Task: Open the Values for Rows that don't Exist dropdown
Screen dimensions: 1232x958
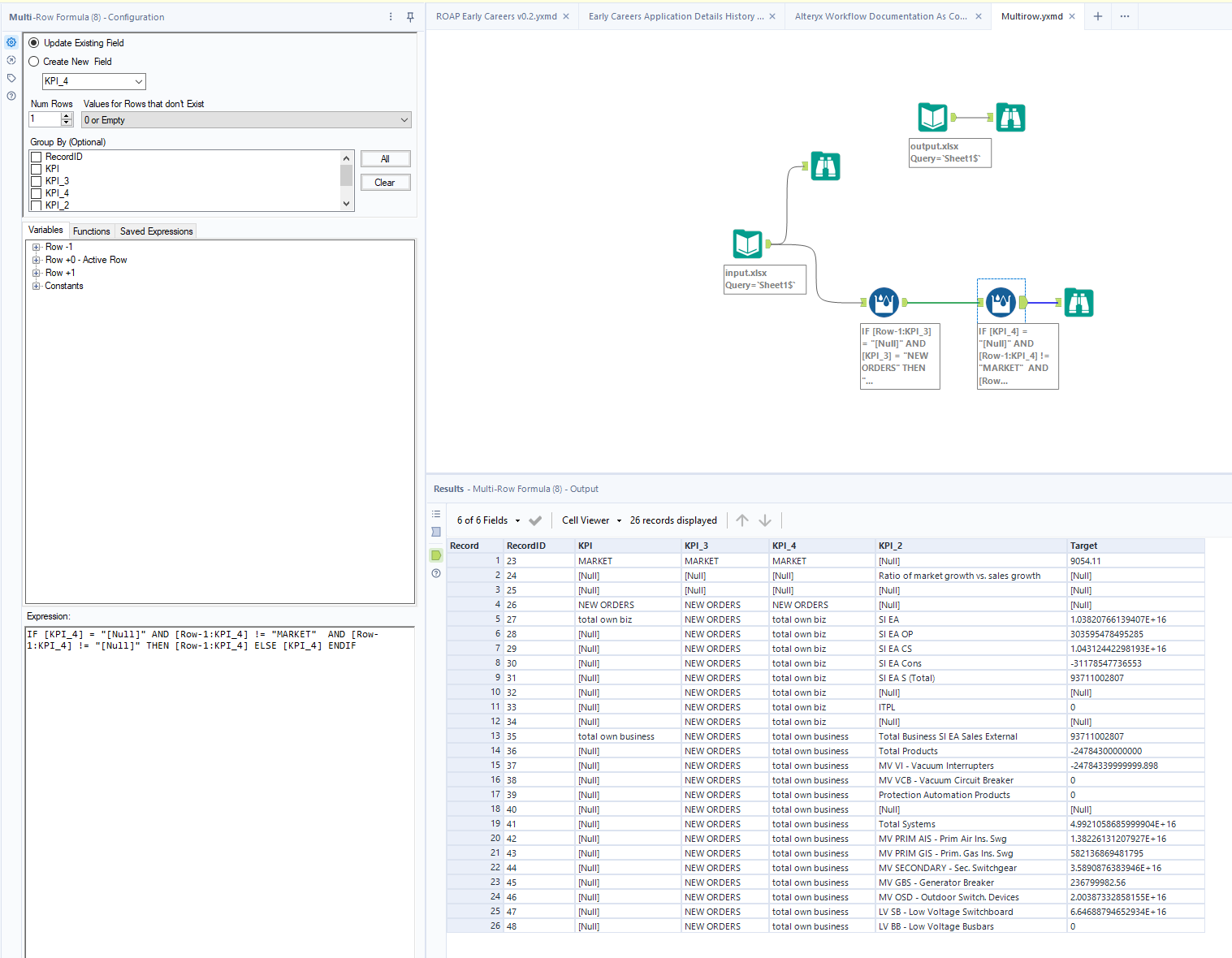Action: point(404,119)
